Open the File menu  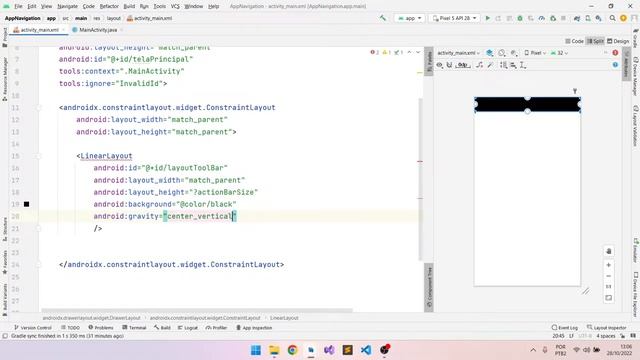18,7
